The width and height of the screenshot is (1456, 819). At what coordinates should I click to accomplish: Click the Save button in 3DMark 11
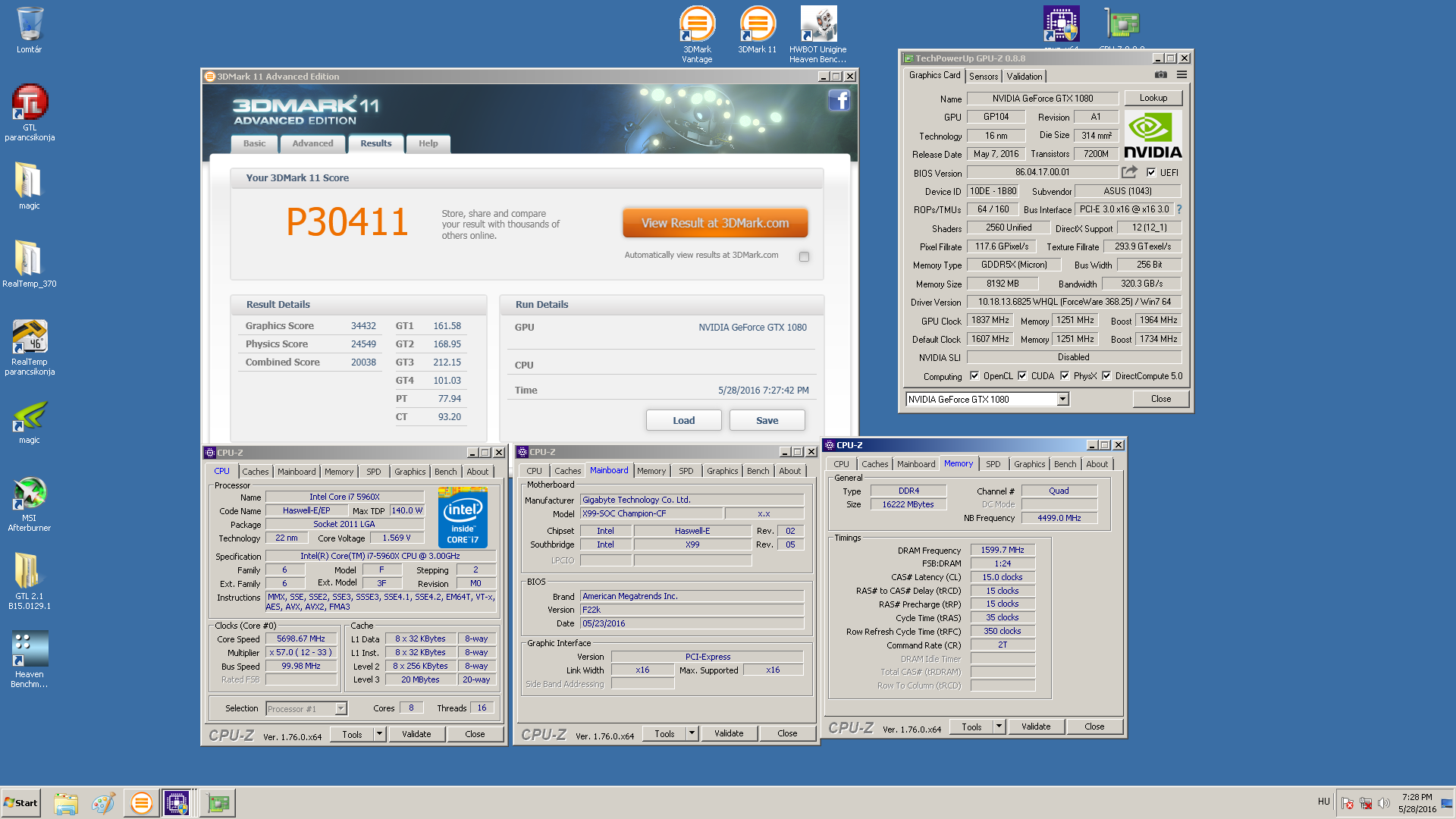pyautogui.click(x=767, y=421)
